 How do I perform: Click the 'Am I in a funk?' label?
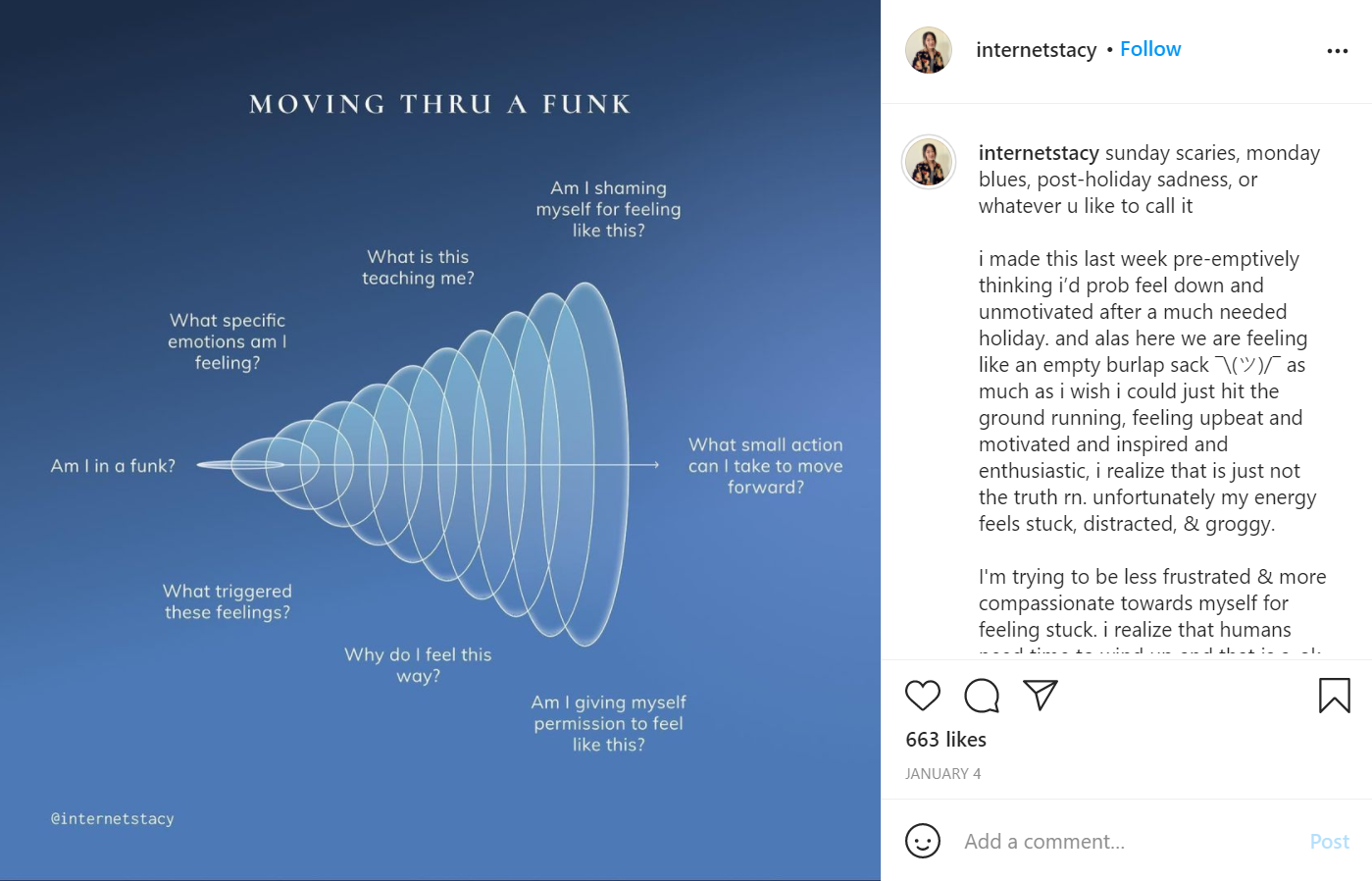coord(113,466)
